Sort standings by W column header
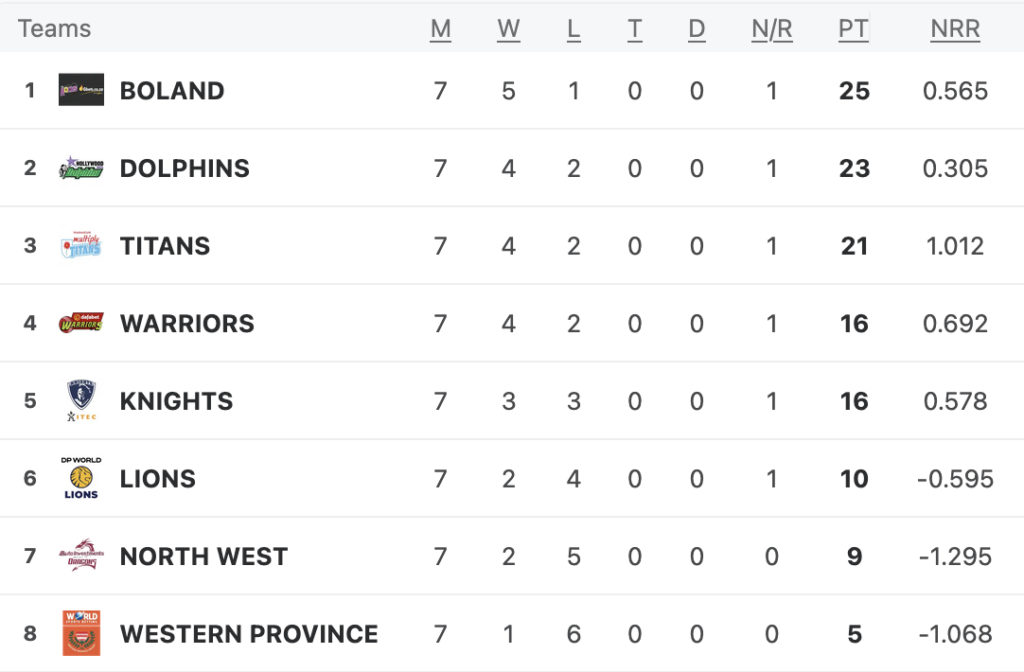 coord(508,29)
